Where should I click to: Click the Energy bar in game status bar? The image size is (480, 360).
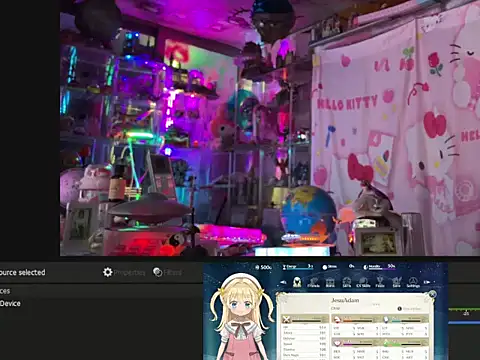coord(298,267)
